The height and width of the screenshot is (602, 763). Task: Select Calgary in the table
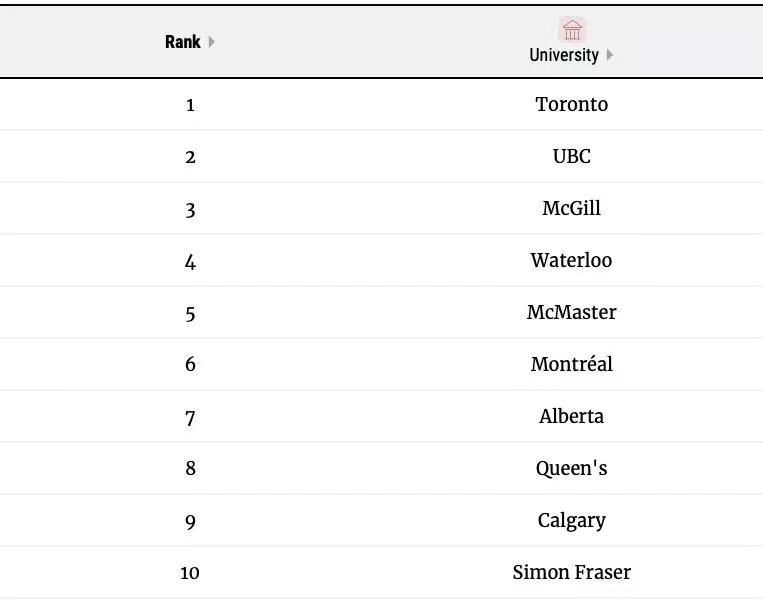(572, 521)
